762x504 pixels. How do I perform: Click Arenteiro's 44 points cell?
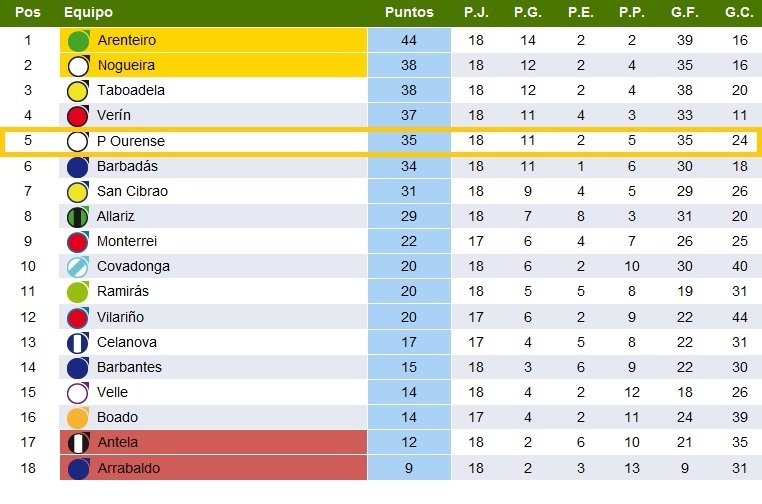tap(409, 40)
